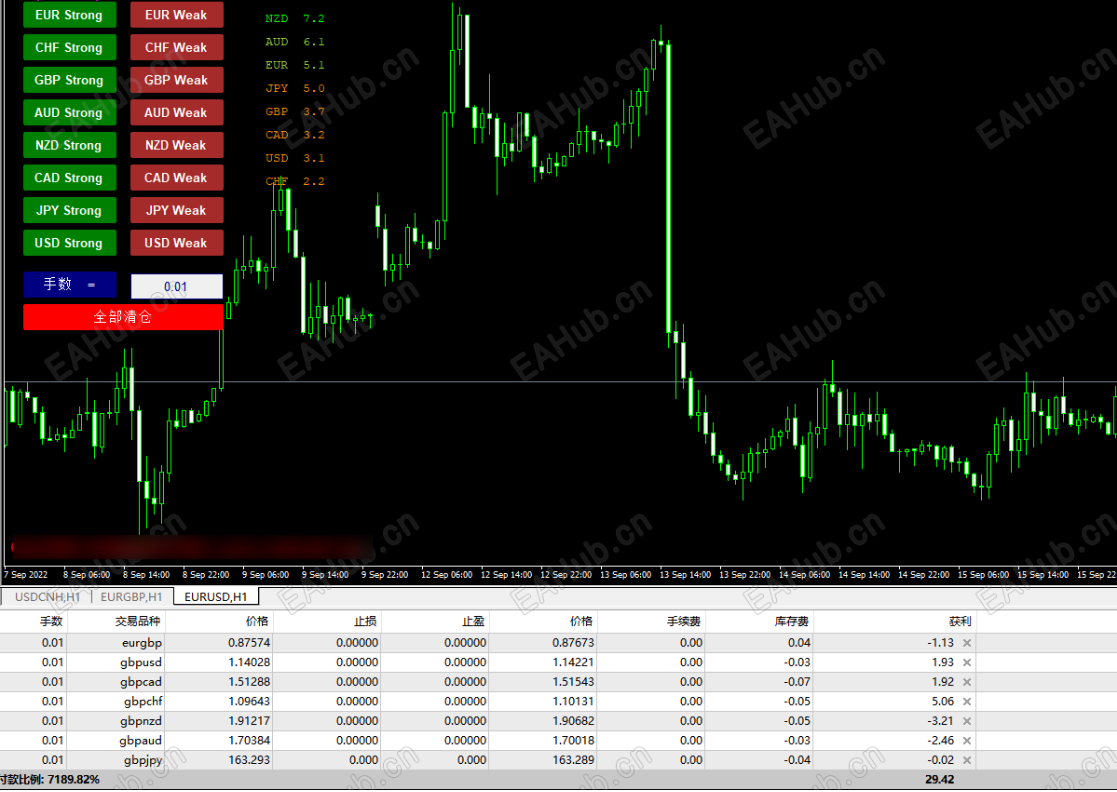Image resolution: width=1117 pixels, height=792 pixels.
Task: Close the gbpcad position X icon
Action: pyautogui.click(x=967, y=682)
